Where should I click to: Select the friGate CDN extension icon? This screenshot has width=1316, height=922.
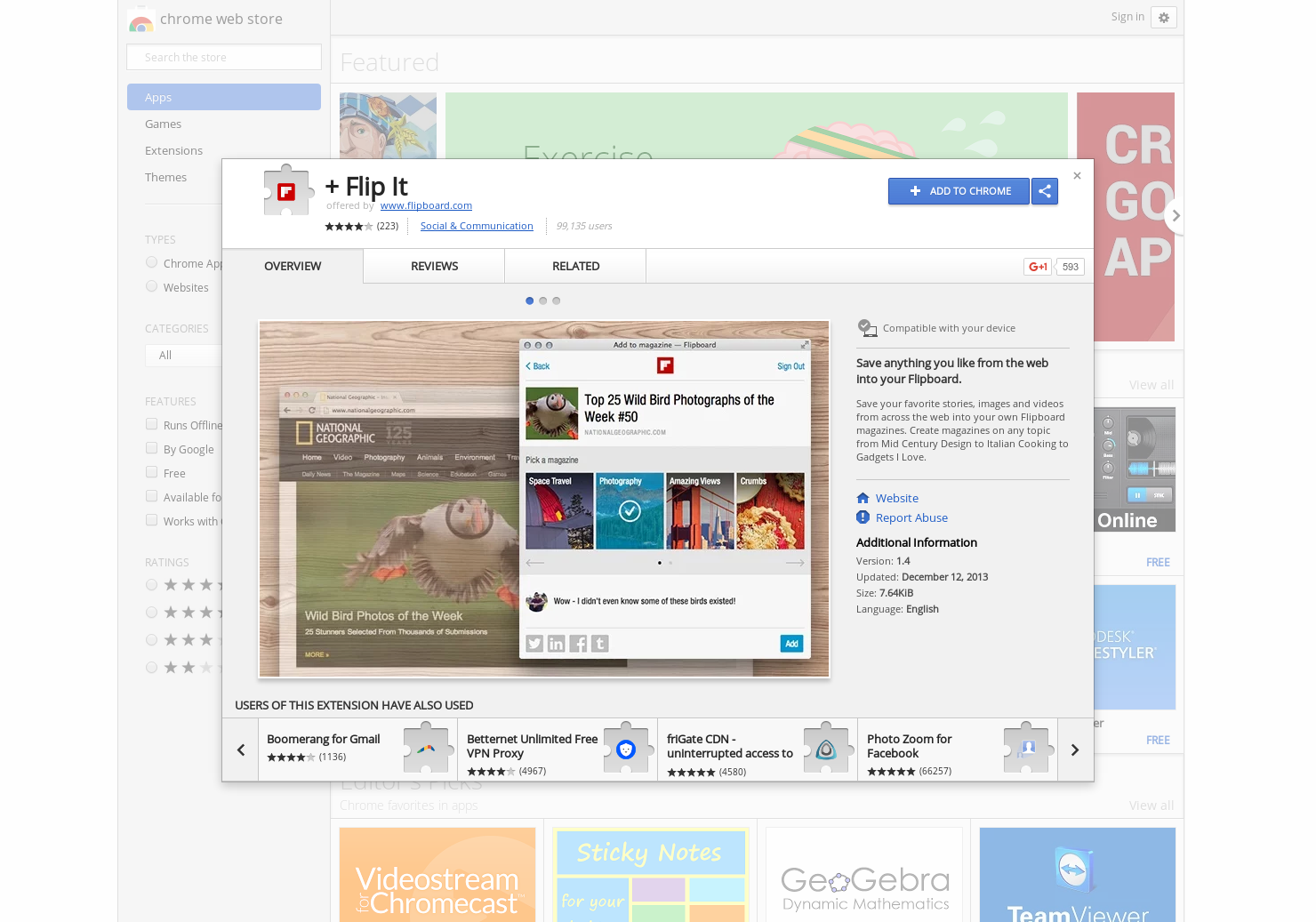(x=827, y=749)
